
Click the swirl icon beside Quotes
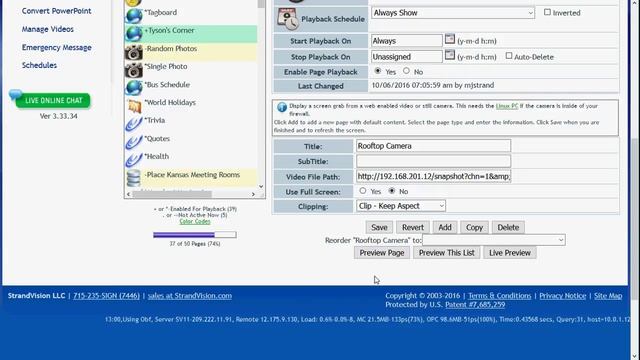(133, 142)
